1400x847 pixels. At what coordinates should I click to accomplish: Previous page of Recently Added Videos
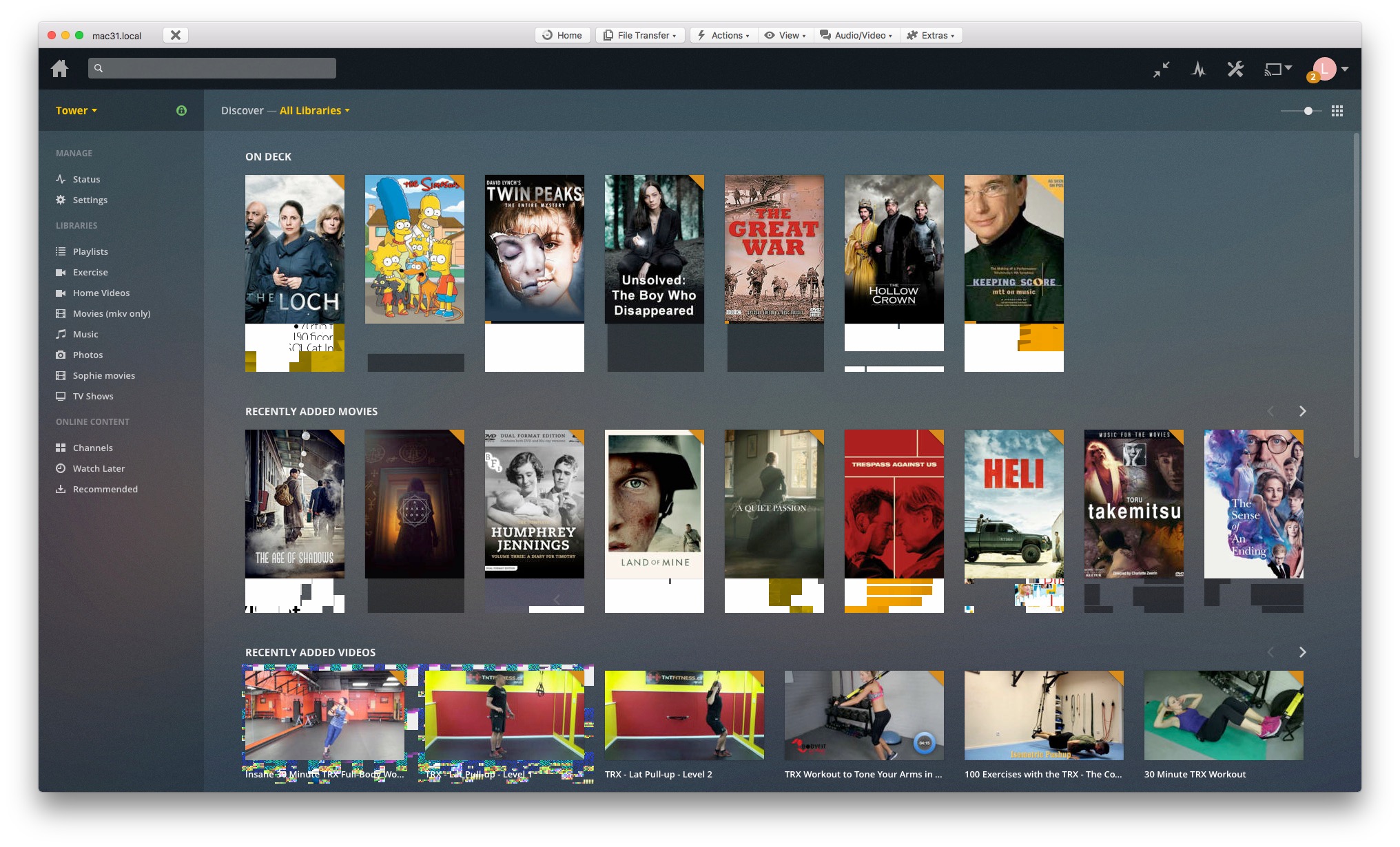tap(1270, 652)
